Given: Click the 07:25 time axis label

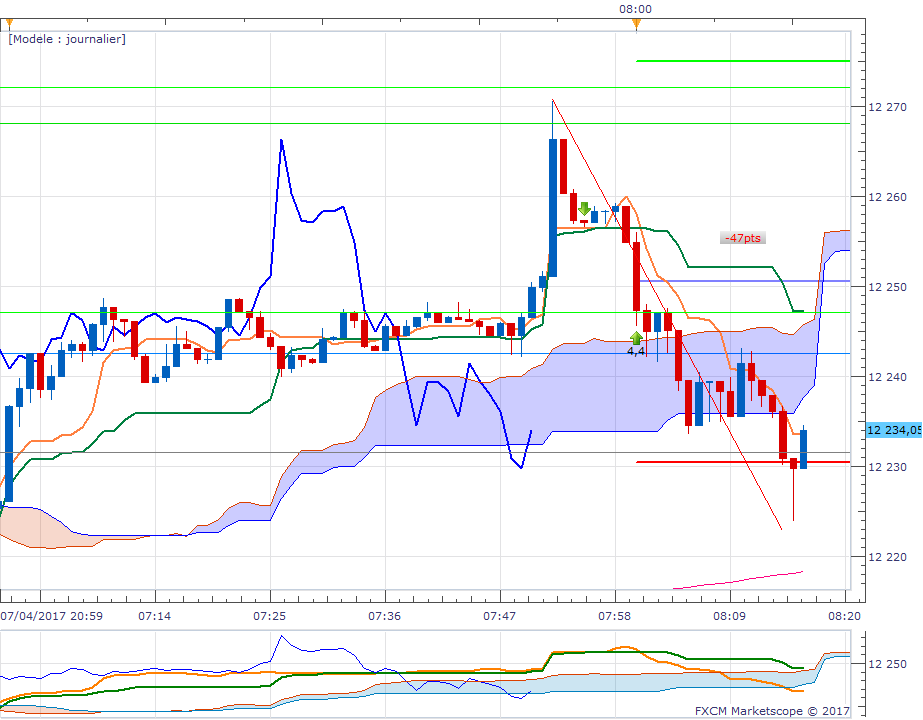Looking at the screenshot, I should pos(270,616).
